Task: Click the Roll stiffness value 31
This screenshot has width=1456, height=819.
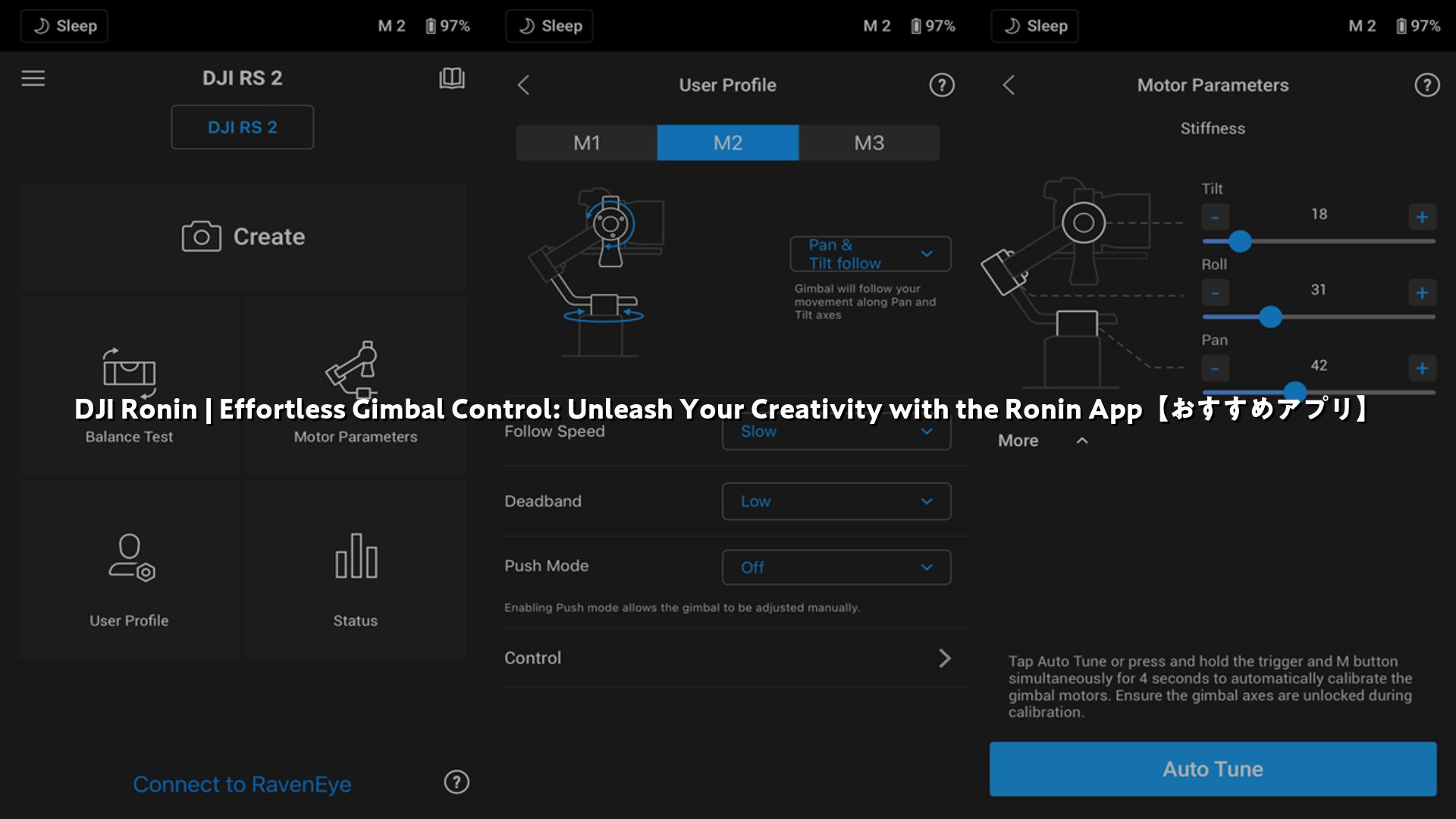Action: [x=1319, y=290]
